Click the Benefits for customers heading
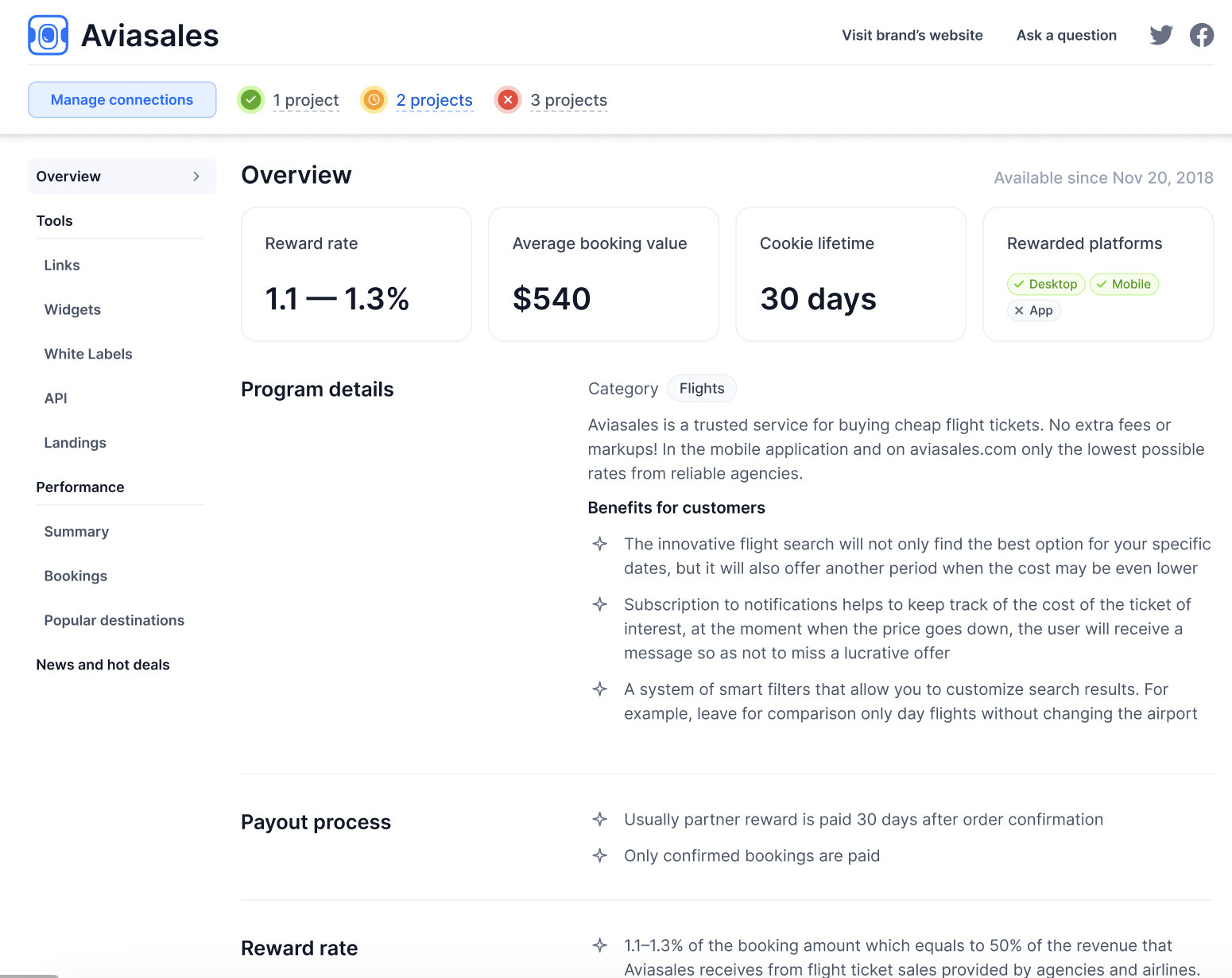Image resolution: width=1232 pixels, height=978 pixels. 676,508
